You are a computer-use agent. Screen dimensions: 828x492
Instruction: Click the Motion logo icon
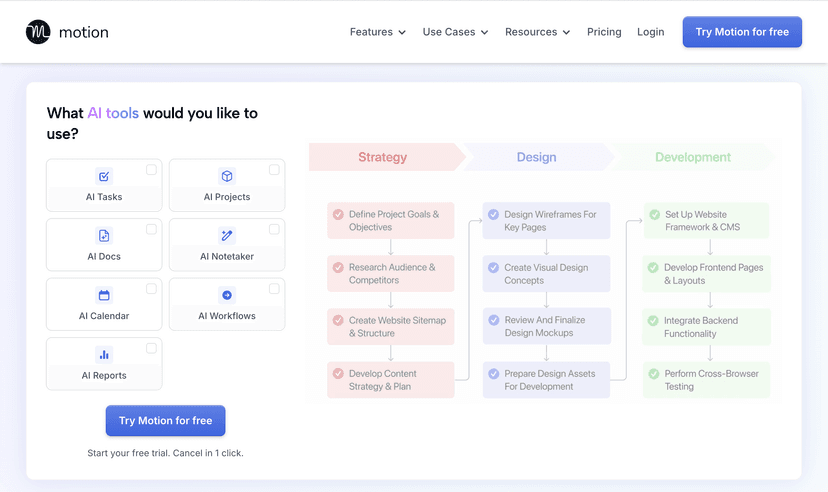[x=38, y=32]
